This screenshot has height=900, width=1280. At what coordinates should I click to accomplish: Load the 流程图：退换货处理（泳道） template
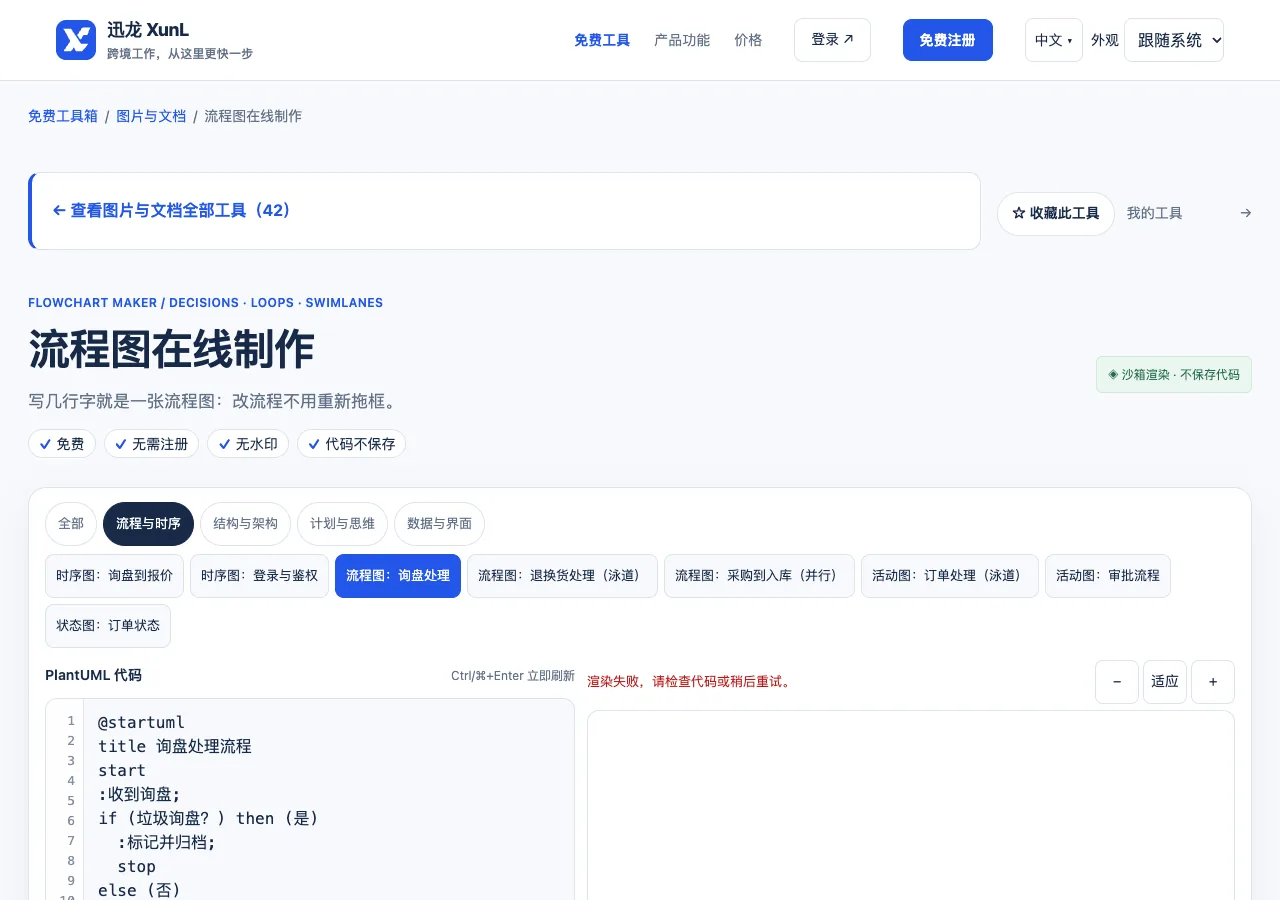click(562, 576)
